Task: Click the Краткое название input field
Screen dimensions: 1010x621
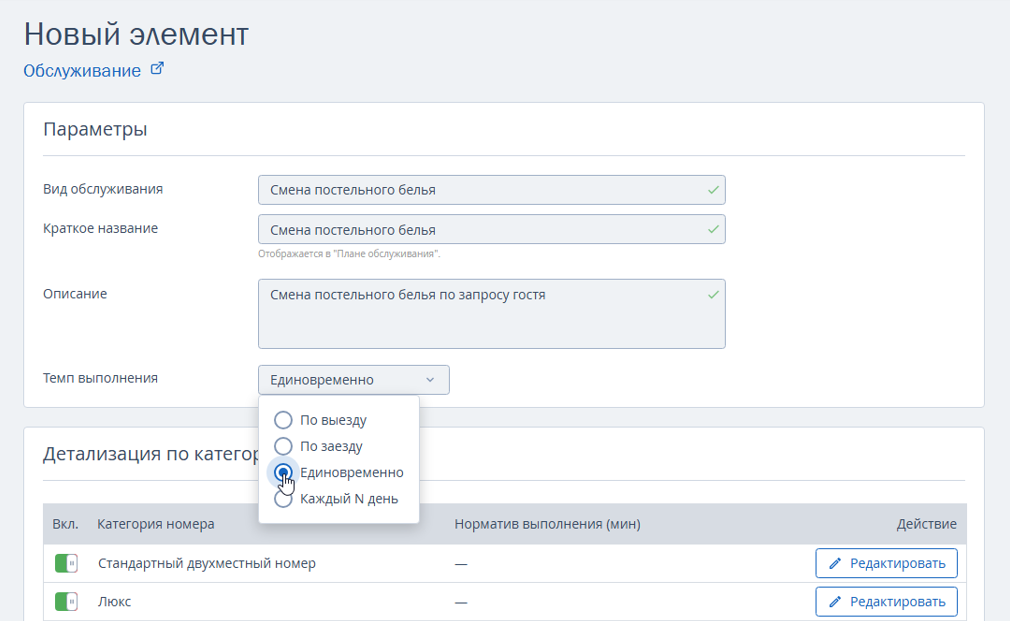Action: (491, 229)
